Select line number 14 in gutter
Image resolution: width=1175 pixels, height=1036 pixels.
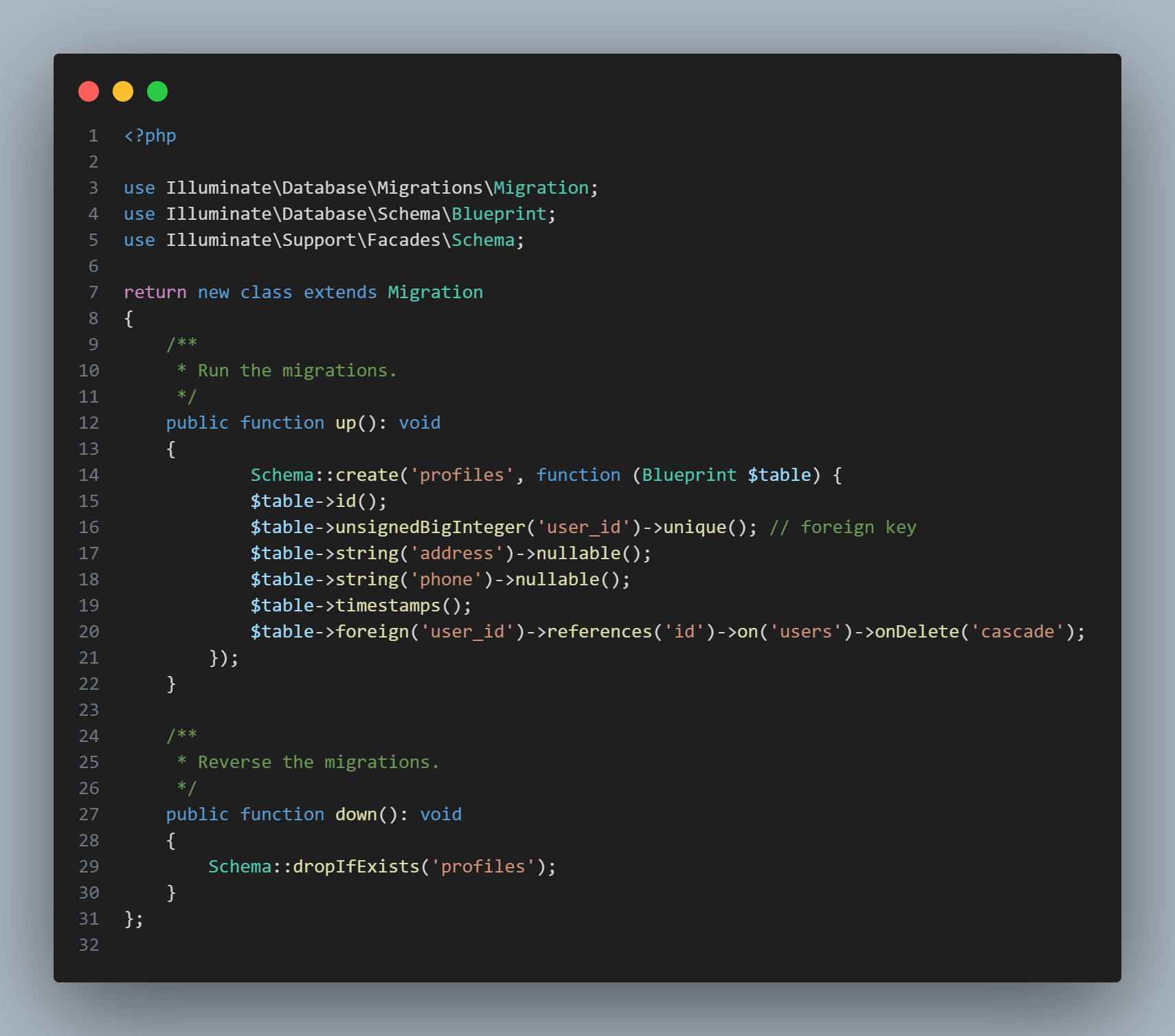click(x=89, y=475)
